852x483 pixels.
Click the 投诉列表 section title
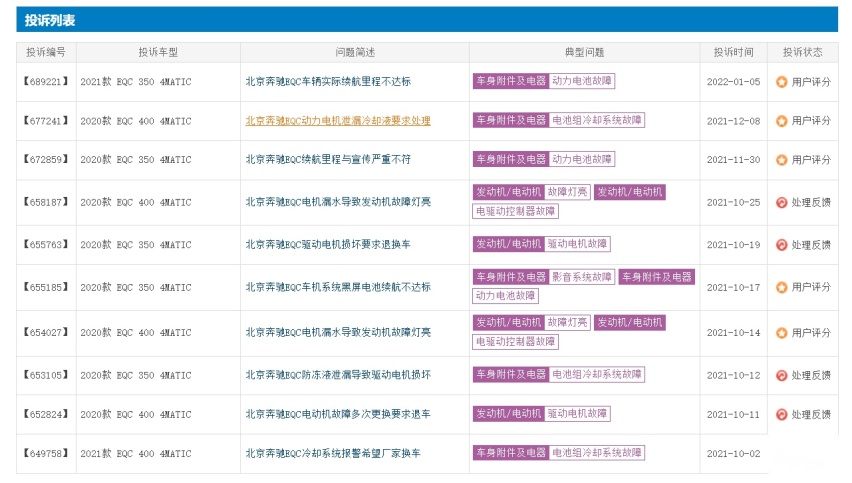point(50,20)
